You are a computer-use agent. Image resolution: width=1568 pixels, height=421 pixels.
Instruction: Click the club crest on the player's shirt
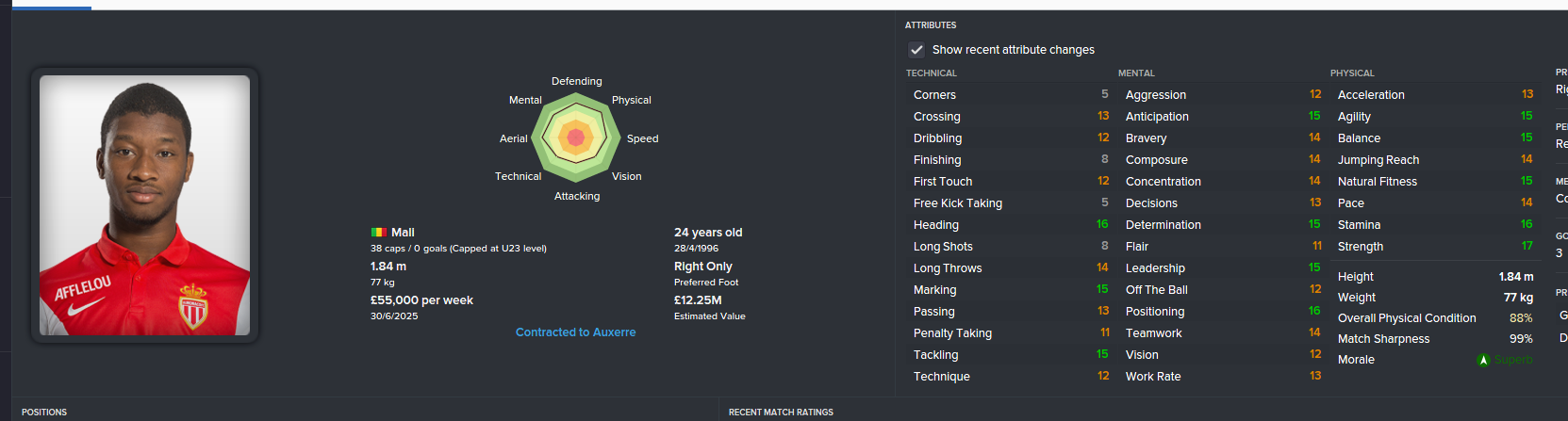point(193,305)
